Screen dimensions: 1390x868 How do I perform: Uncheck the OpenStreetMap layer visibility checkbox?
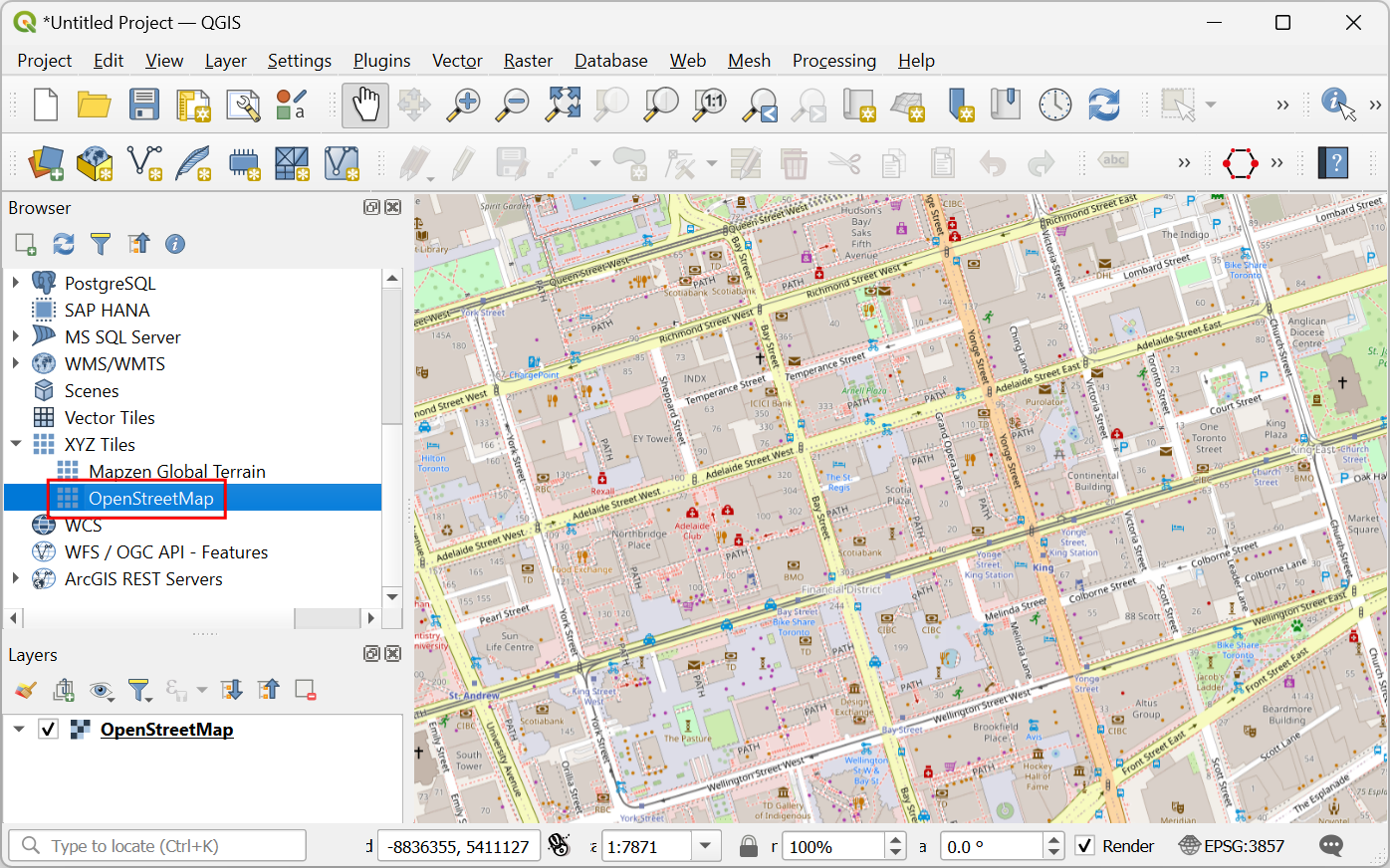pyautogui.click(x=48, y=730)
